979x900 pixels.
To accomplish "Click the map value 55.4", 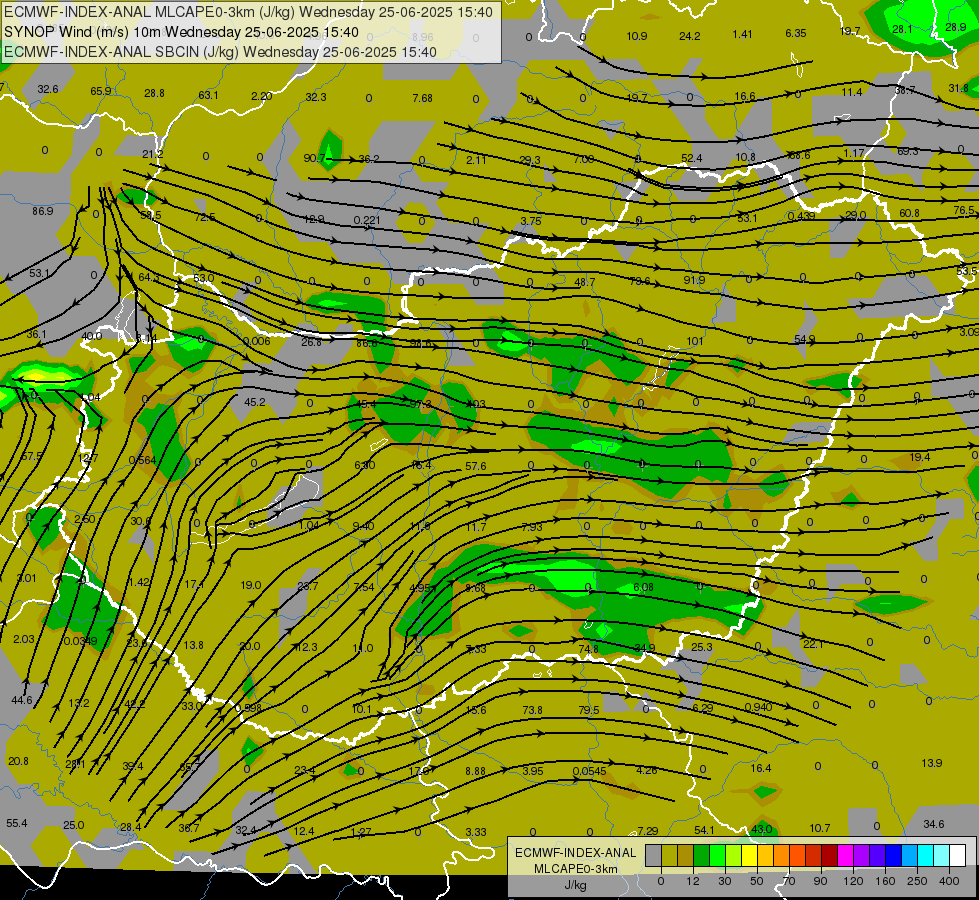I will (17, 823).
